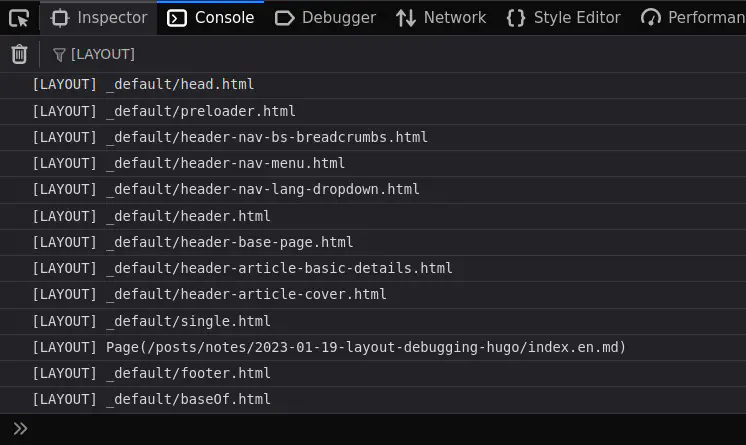Select log line header-article-cover.html
This screenshot has height=445, width=746.
pos(373,295)
